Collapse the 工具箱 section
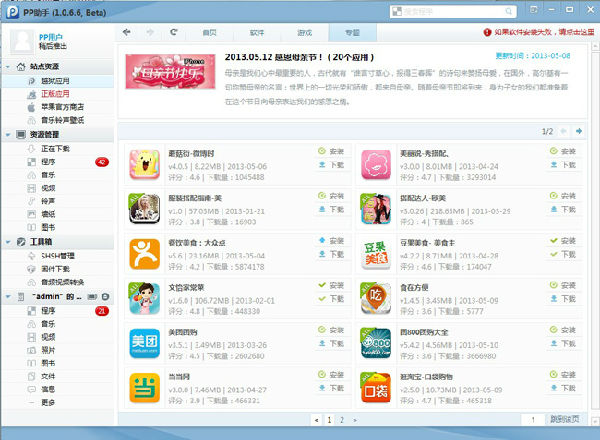The width and height of the screenshot is (600, 440). pos(8,242)
